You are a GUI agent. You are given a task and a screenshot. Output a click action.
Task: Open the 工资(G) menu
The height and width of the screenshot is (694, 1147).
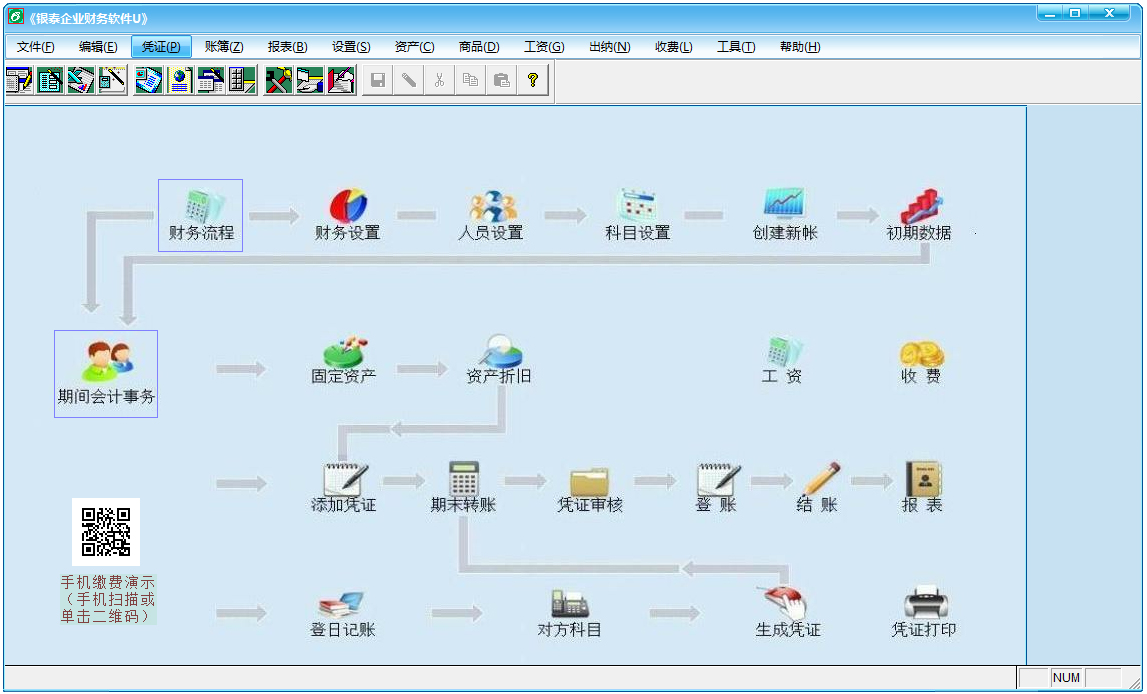coord(544,47)
